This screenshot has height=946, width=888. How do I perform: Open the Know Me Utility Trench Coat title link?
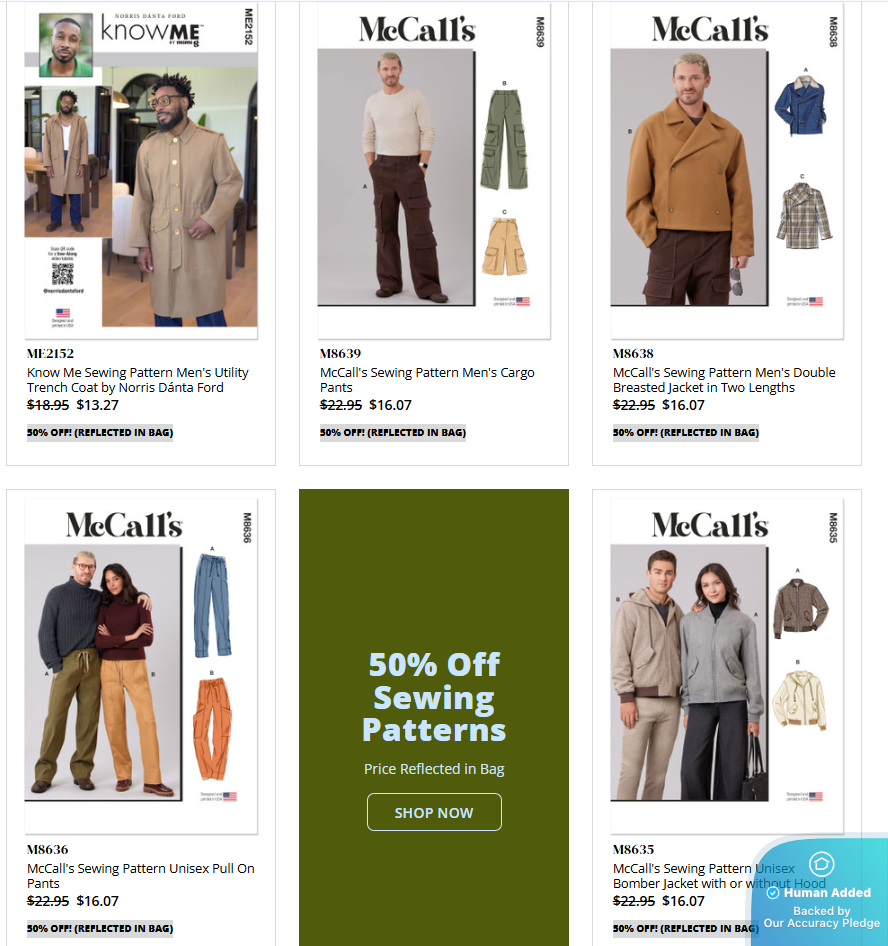[x=138, y=380]
